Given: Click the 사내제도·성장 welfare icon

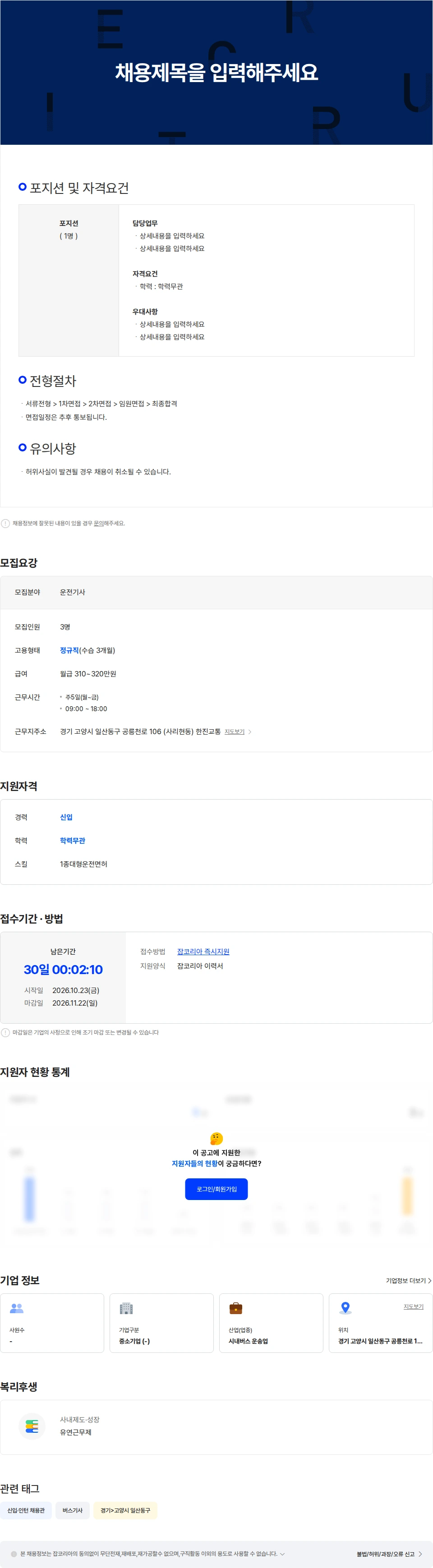Looking at the screenshot, I should pos(32,1425).
